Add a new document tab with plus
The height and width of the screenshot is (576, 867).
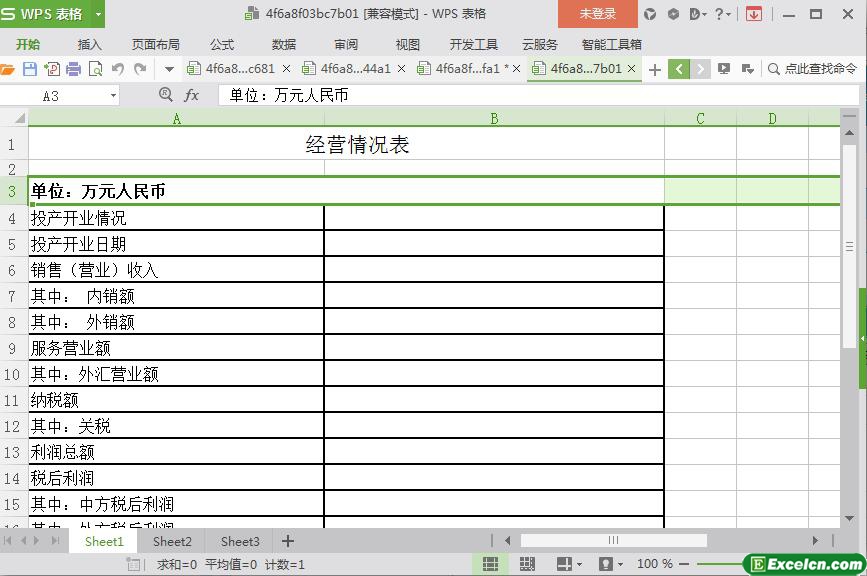click(x=655, y=70)
